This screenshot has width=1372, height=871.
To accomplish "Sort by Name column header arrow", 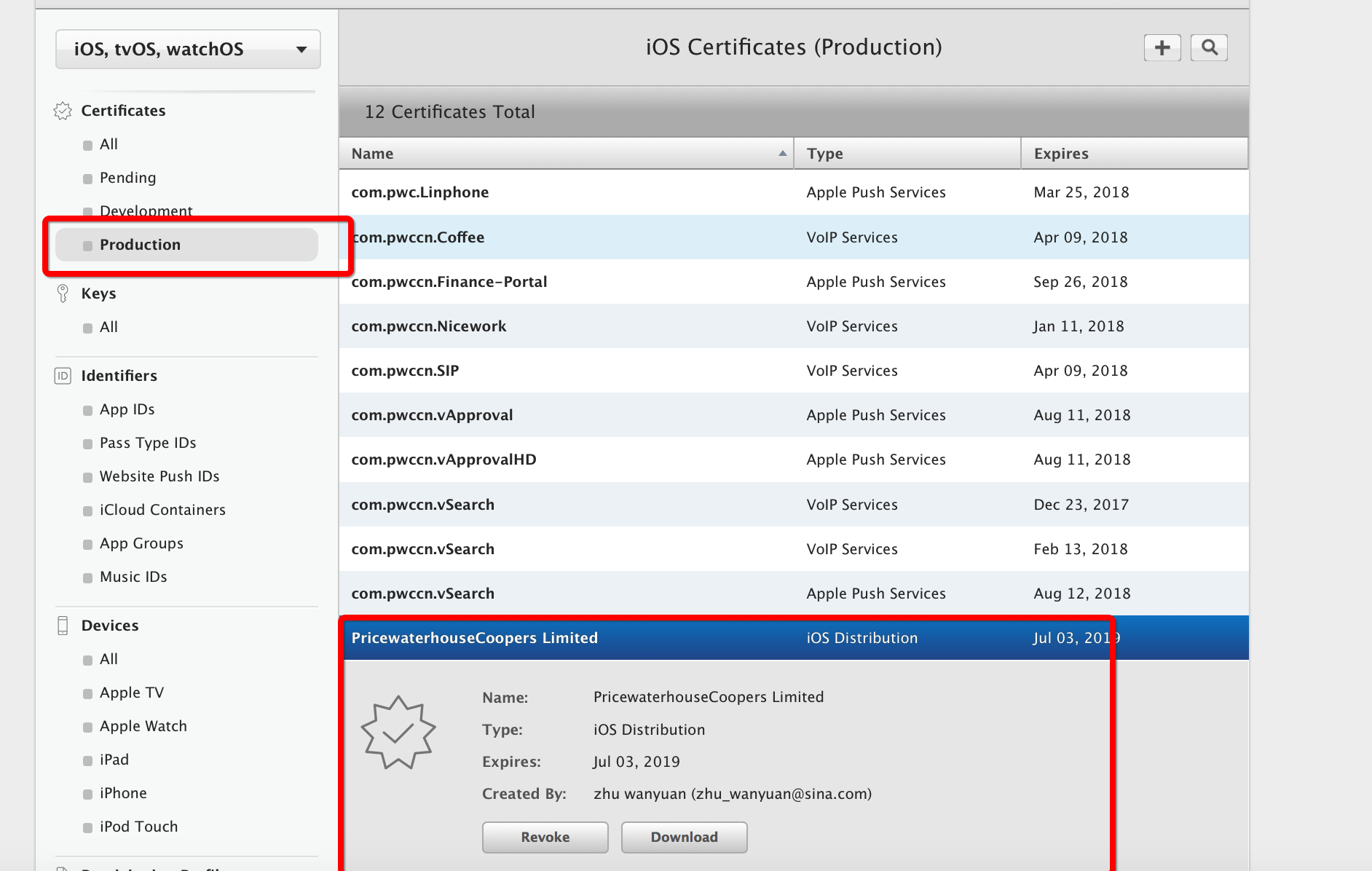I will 782,154.
